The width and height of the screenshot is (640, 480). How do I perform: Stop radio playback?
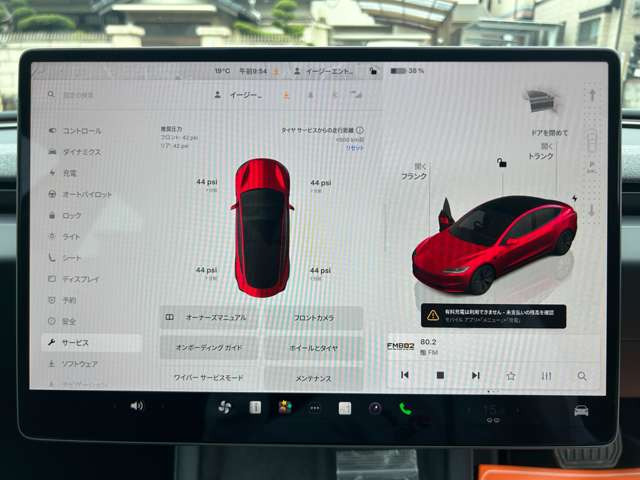click(440, 375)
